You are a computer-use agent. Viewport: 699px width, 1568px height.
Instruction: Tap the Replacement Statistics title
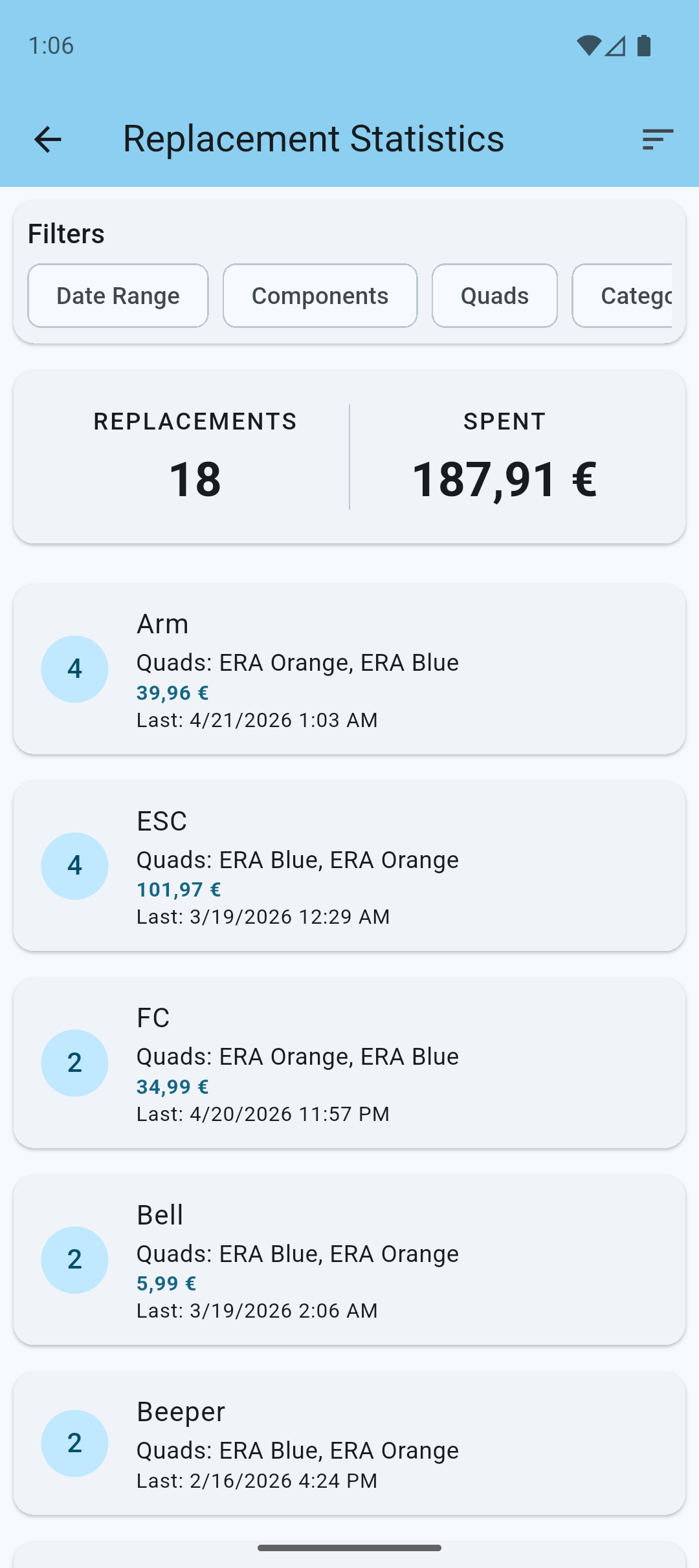(x=313, y=138)
